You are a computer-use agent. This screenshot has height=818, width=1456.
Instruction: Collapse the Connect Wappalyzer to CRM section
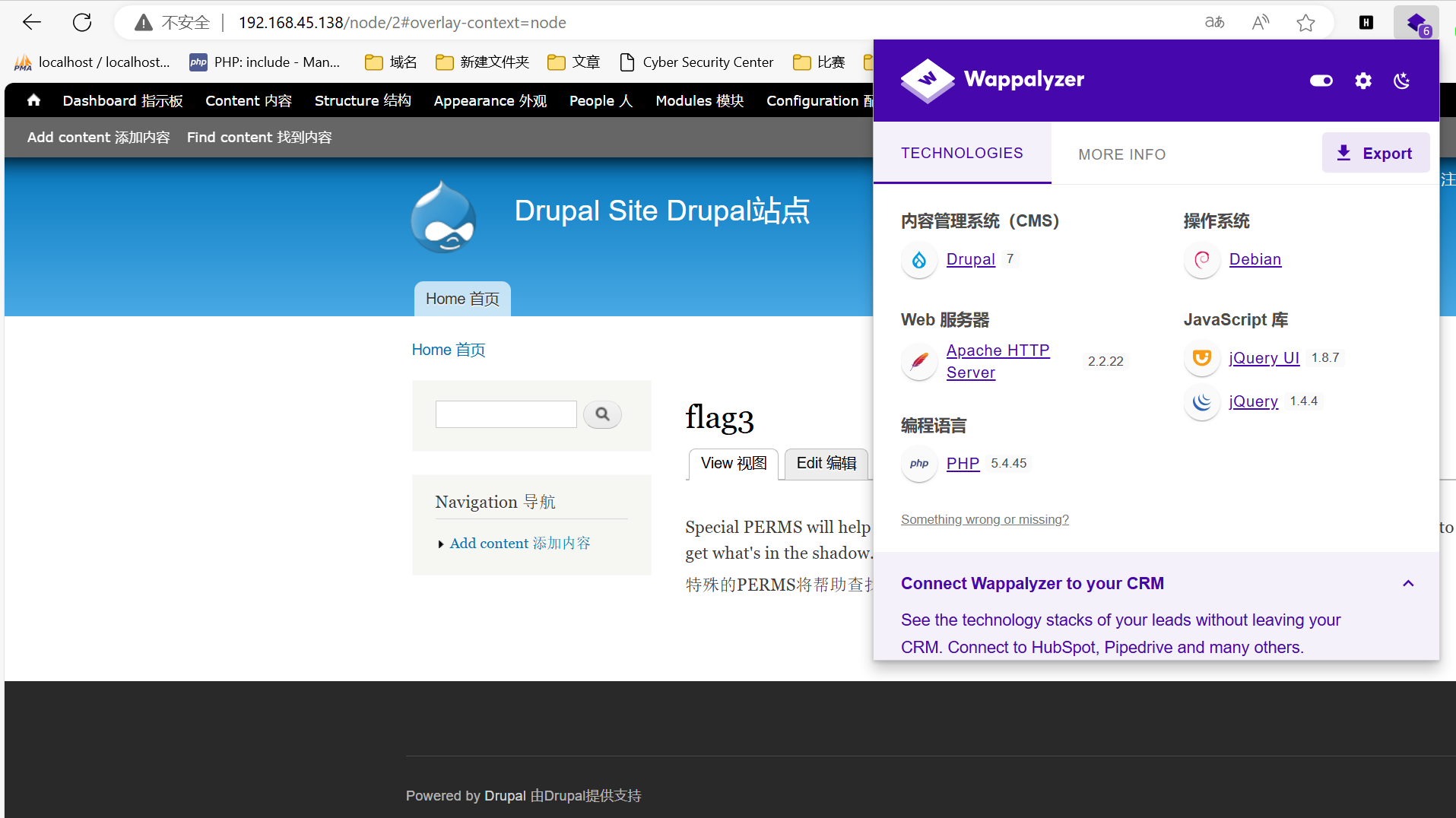(1408, 584)
